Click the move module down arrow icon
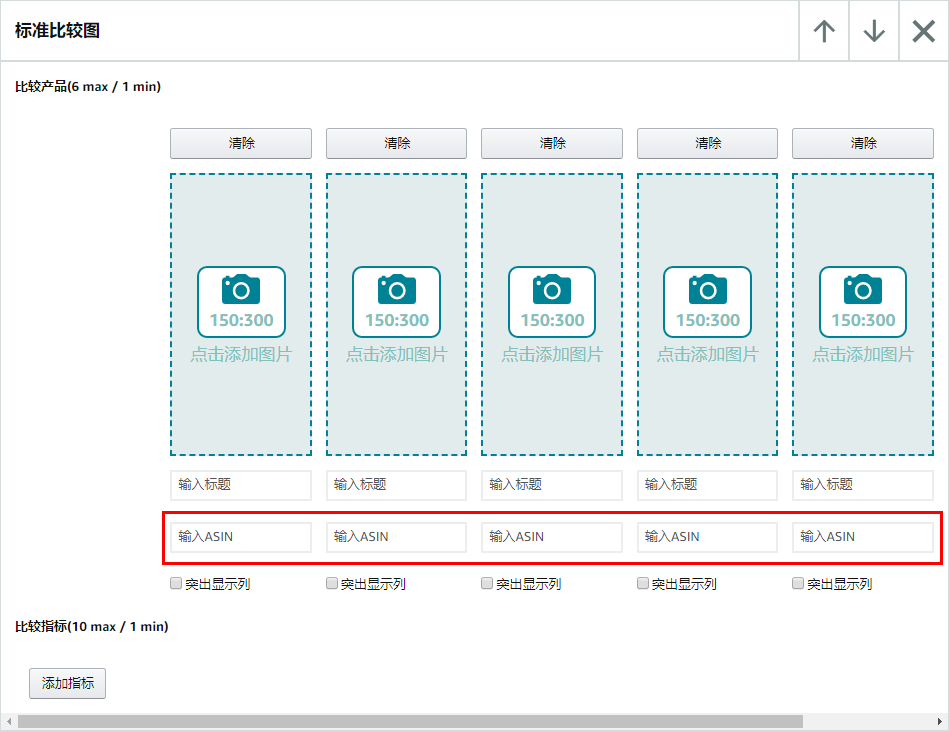Viewport: 950px width, 732px height. click(874, 31)
